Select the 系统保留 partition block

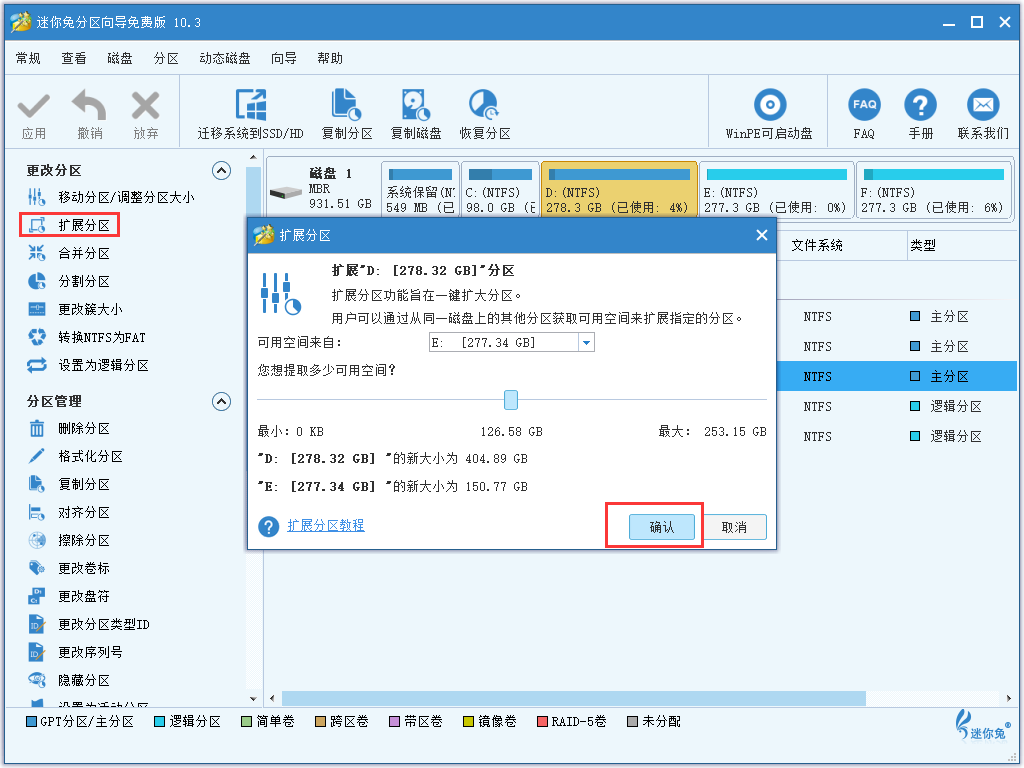(421, 190)
